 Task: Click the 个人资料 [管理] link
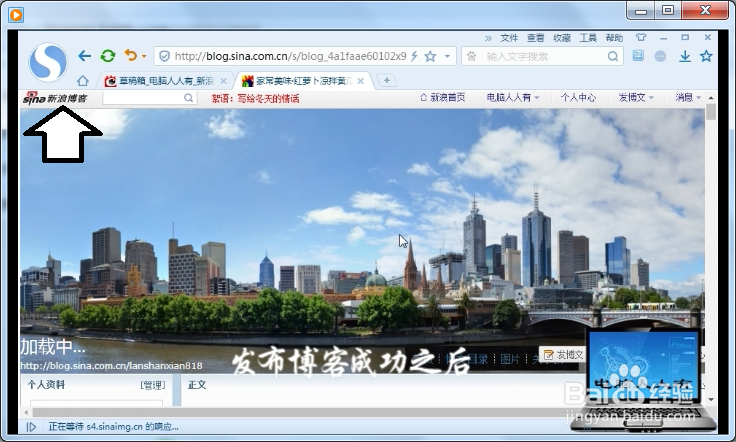tap(153, 385)
